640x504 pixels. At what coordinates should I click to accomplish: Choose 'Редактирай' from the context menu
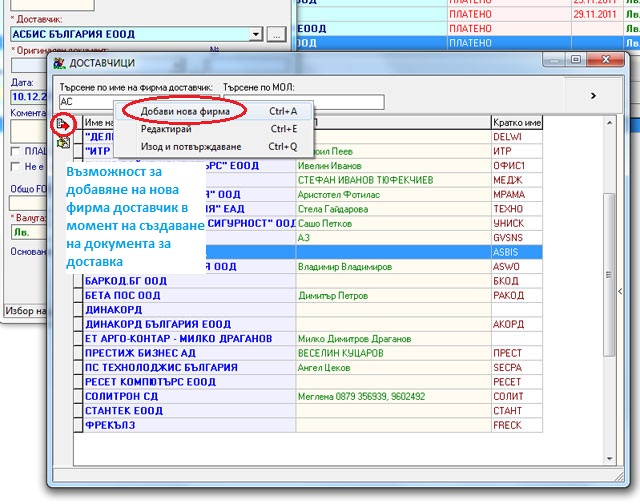click(x=214, y=129)
